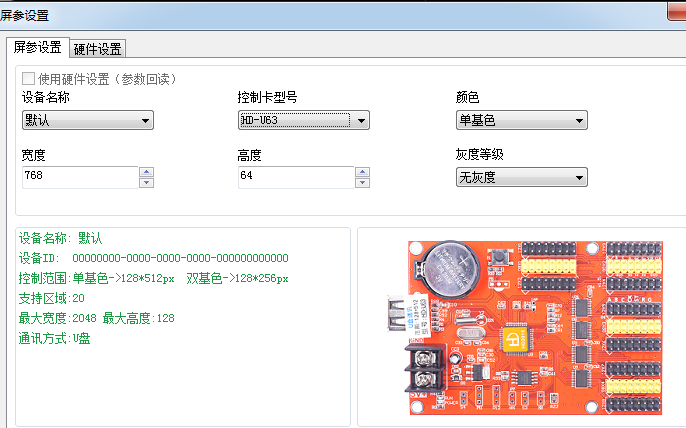Click the 宽度 input field

click(78, 177)
